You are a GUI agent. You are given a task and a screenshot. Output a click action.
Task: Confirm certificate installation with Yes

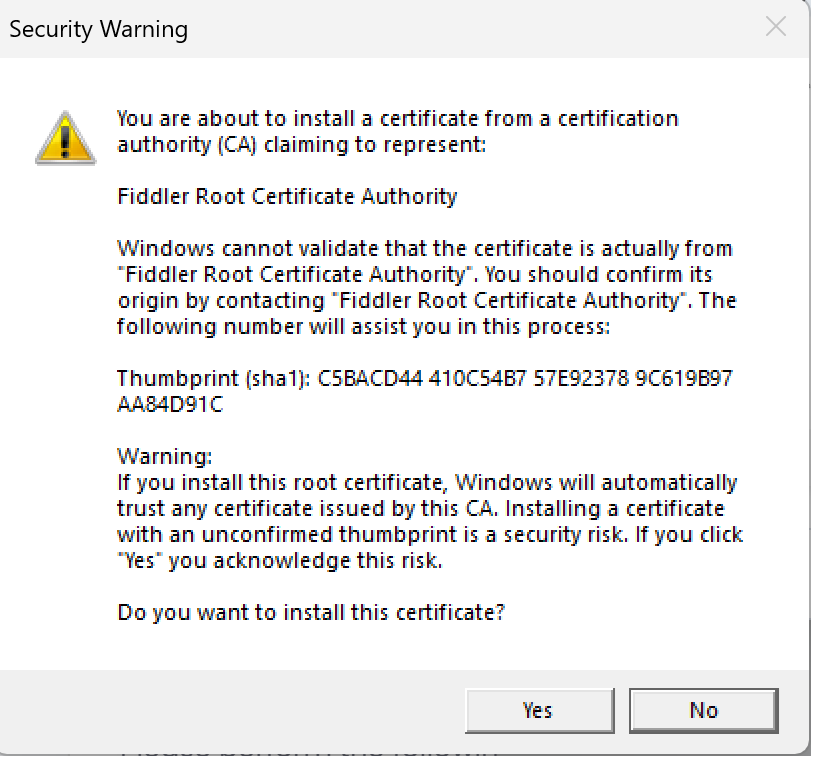tap(540, 710)
